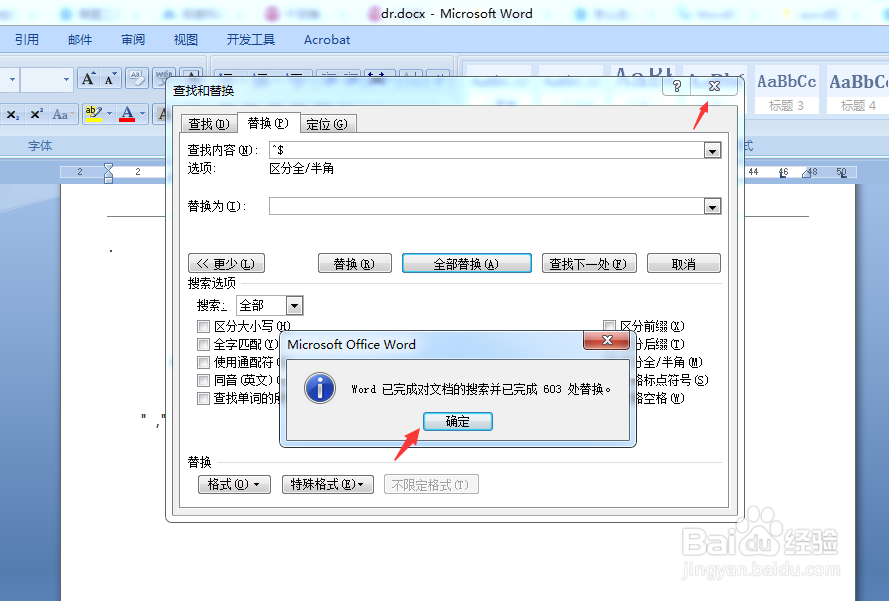Switch to the 定位(G) tab
Viewport: 889px width, 601px height.
point(327,124)
